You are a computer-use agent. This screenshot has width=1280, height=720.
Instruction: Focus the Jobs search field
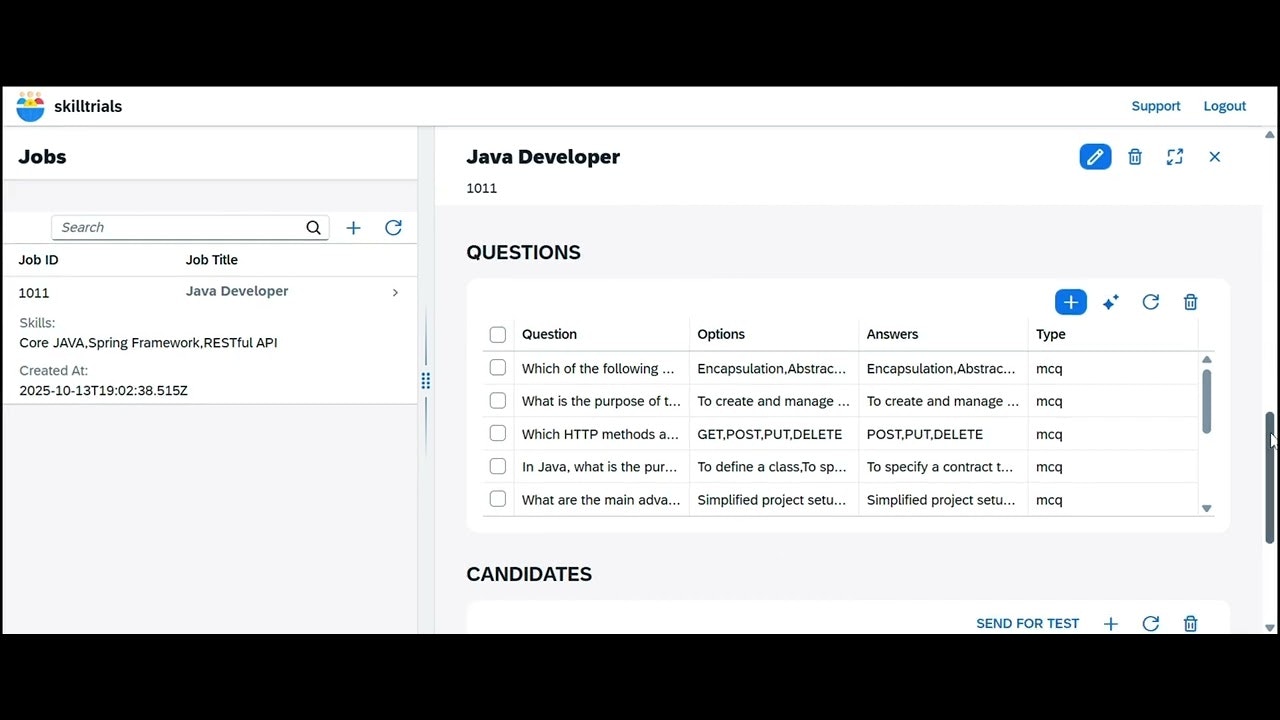[x=190, y=228]
